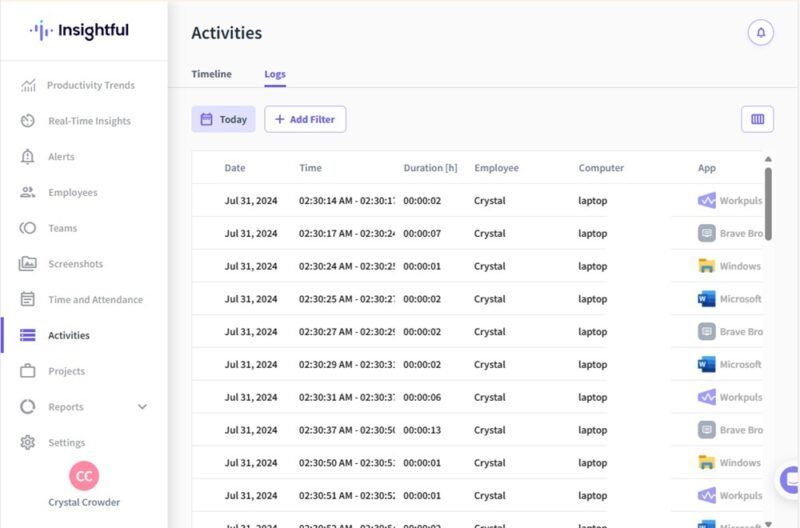
Task: Click Jul 31, 2024 in 02:30:24 AM row
Action: [x=251, y=266]
